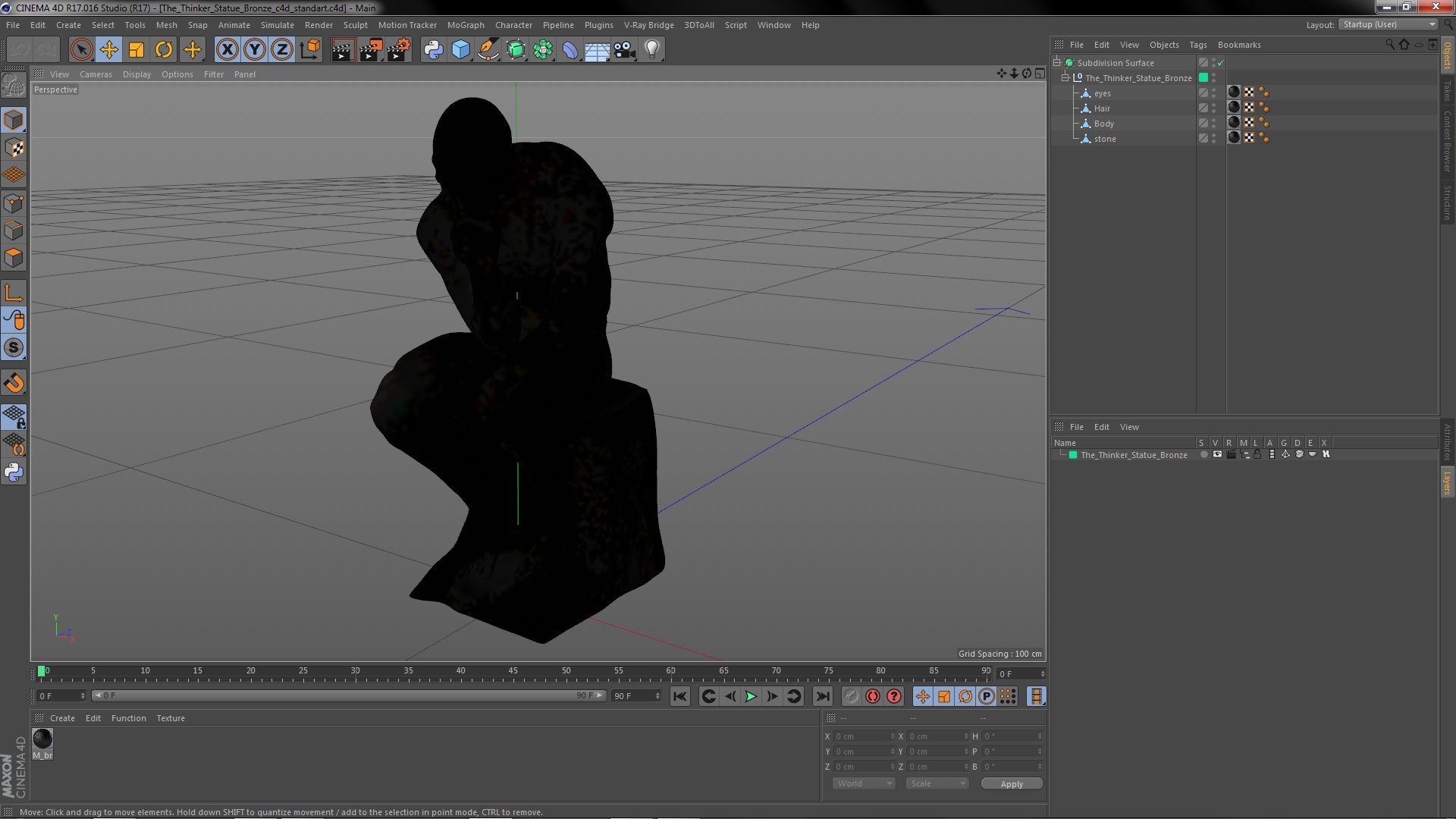
Task: Click the Python icon in top toolbar
Action: point(433,50)
